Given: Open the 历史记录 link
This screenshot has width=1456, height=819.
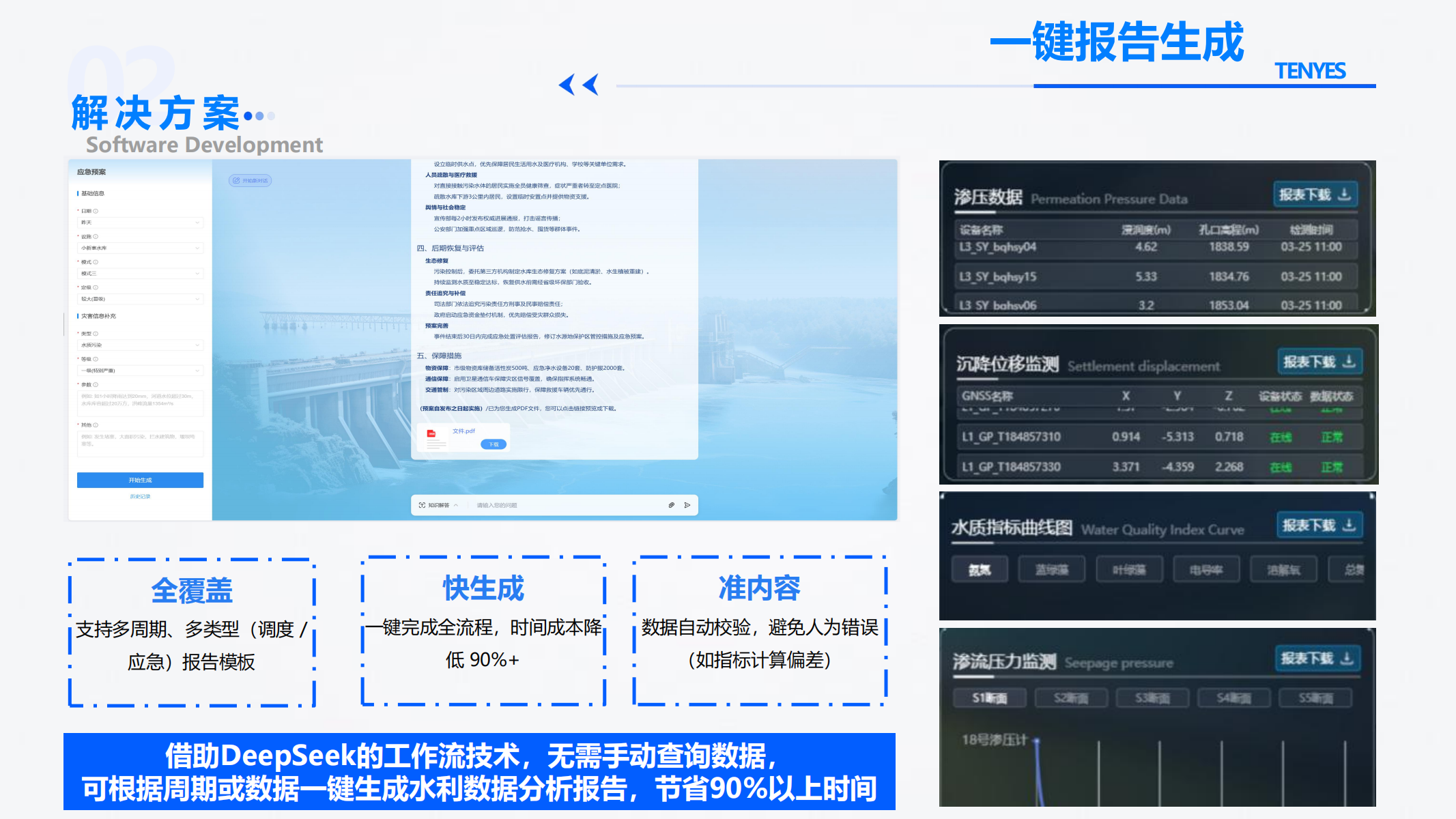Looking at the screenshot, I should point(140,496).
